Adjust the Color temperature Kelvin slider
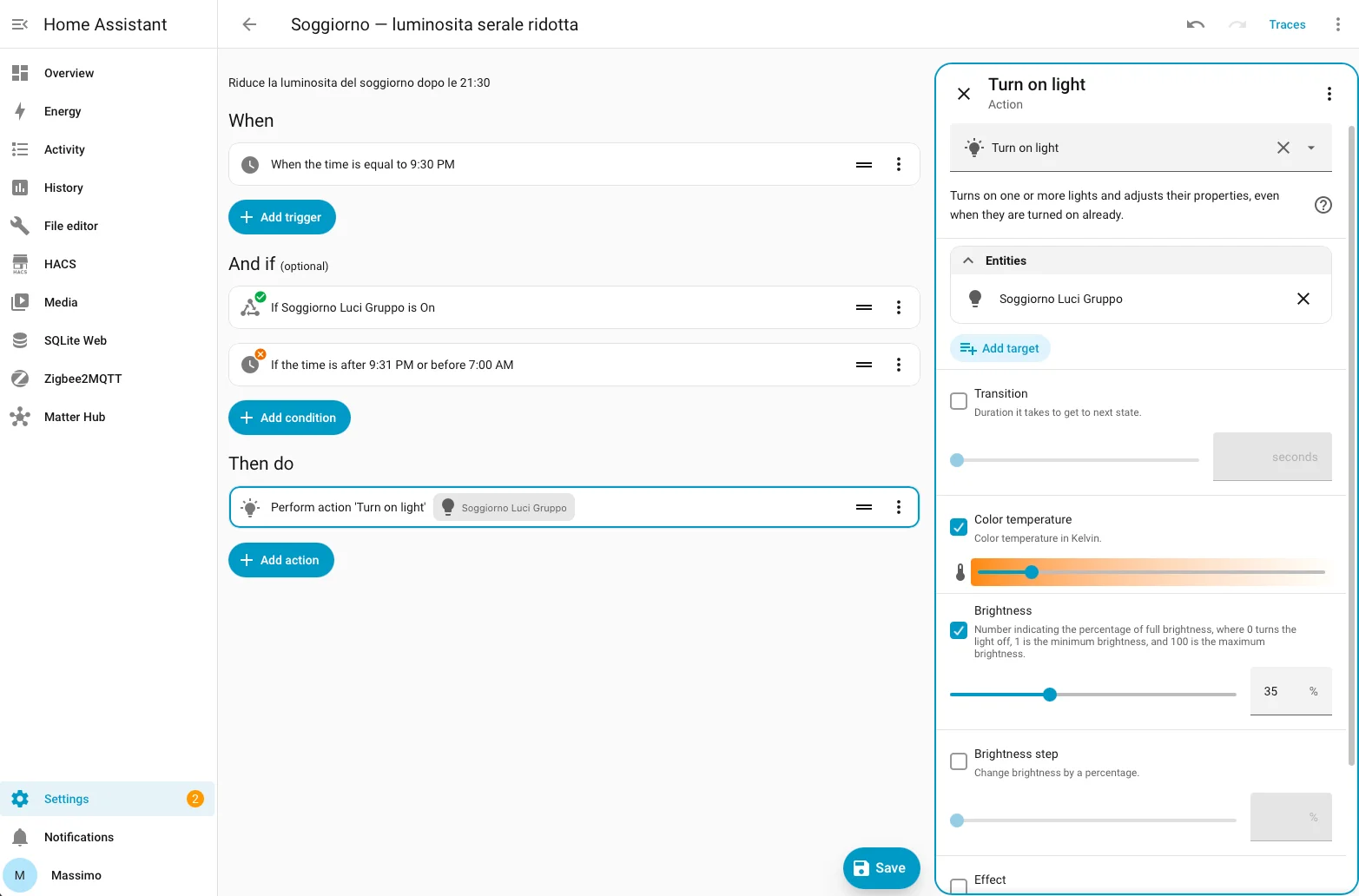This screenshot has width=1359, height=896. [1151, 572]
